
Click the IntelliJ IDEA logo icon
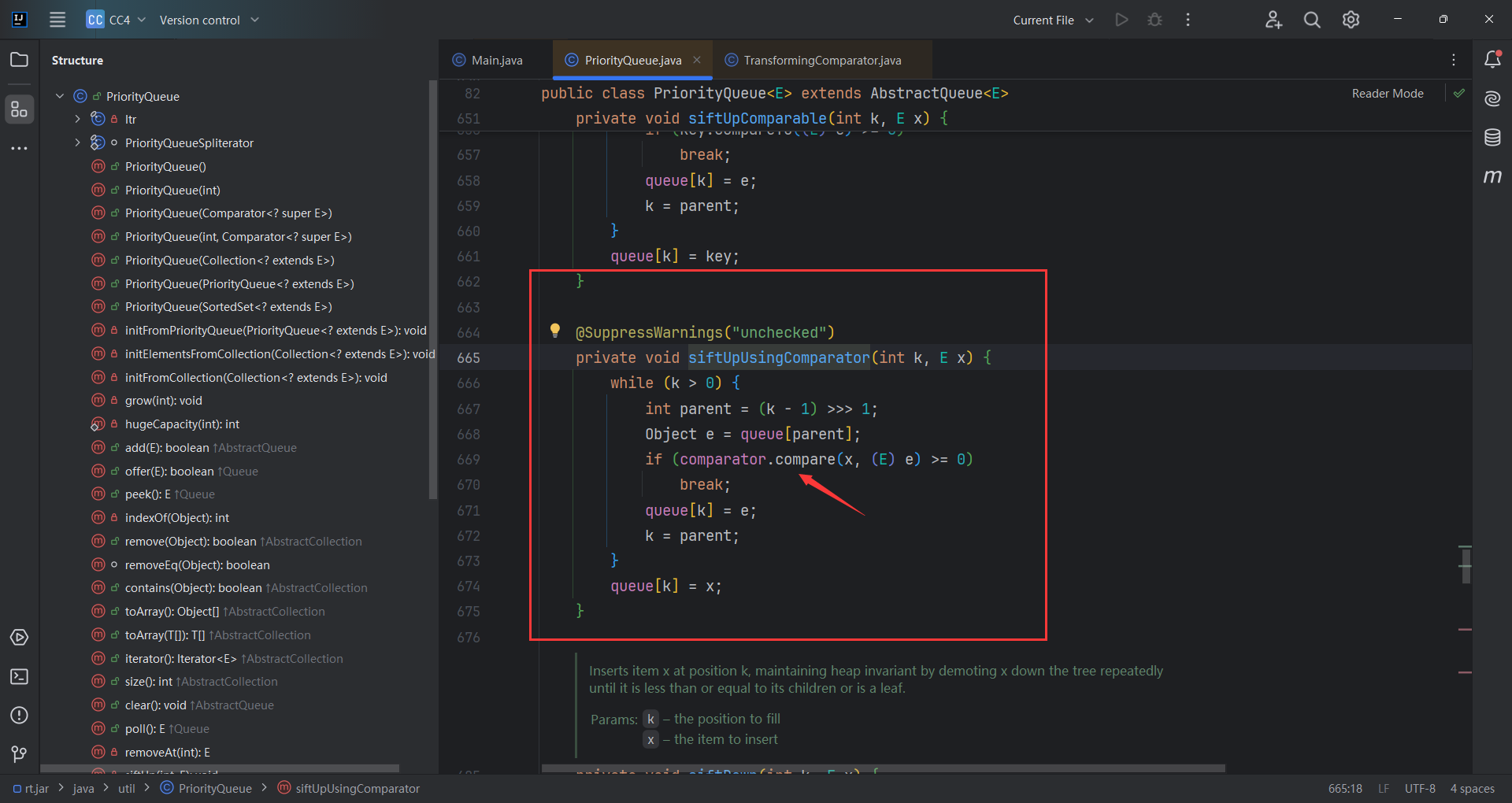20,20
